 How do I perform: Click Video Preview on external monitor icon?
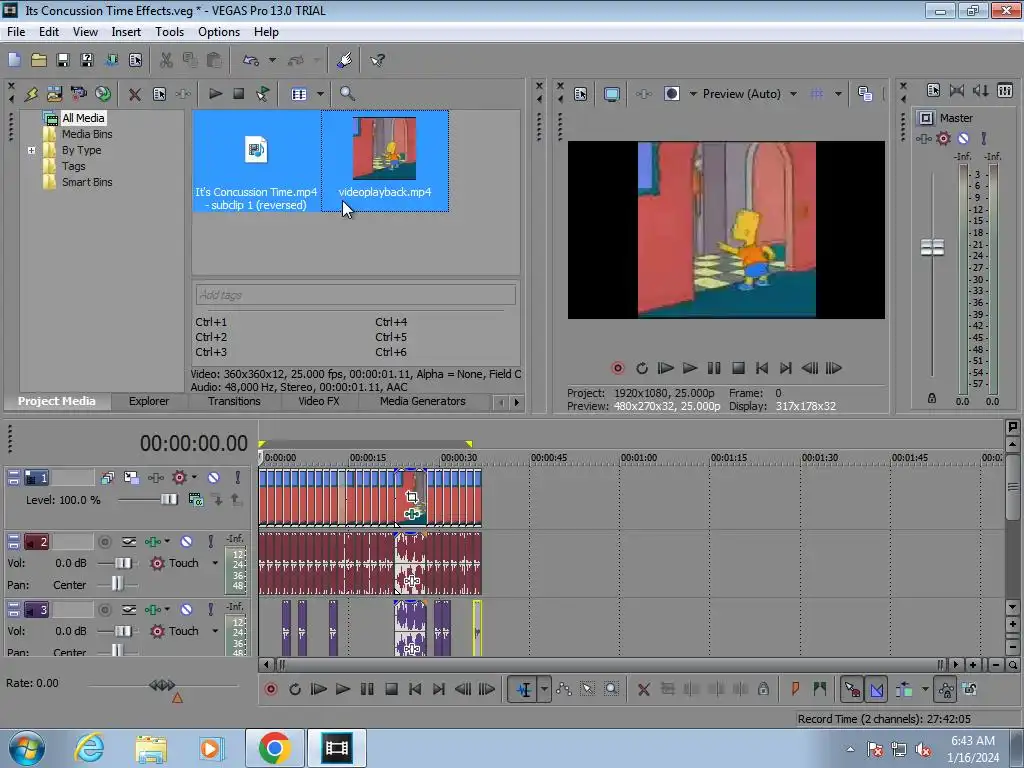click(611, 94)
